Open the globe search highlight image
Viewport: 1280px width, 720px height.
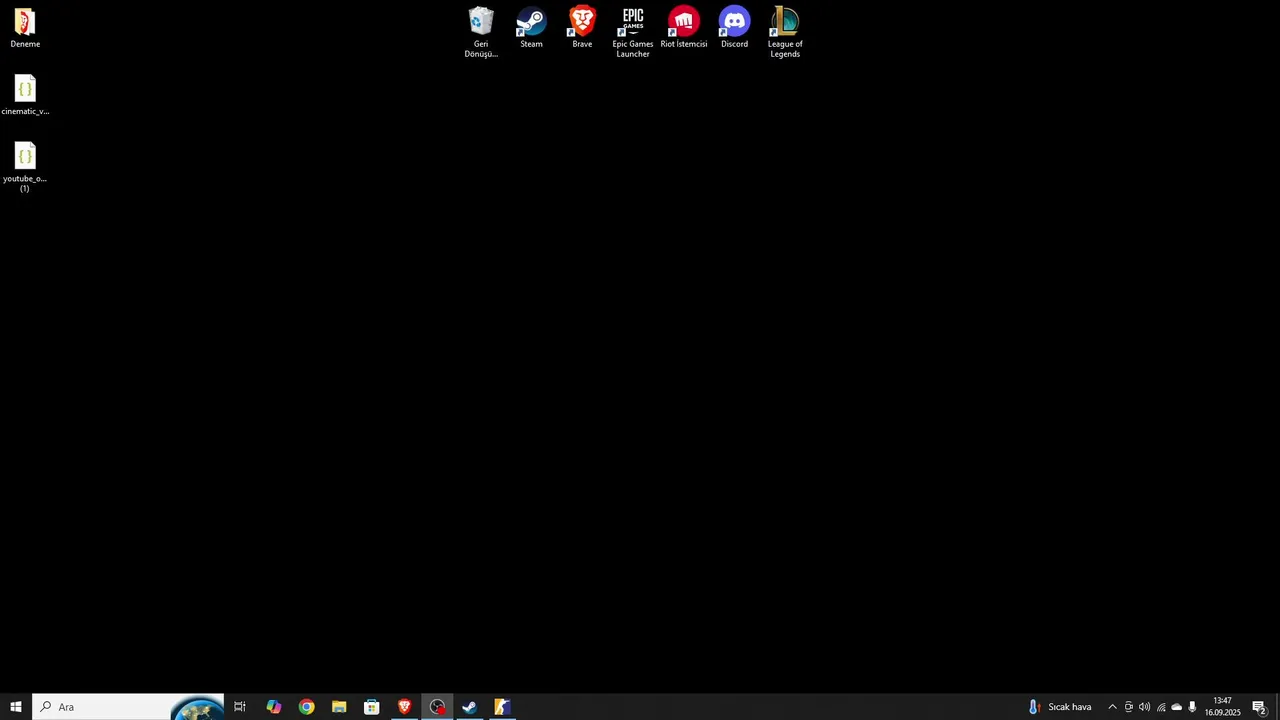pyautogui.click(x=197, y=708)
